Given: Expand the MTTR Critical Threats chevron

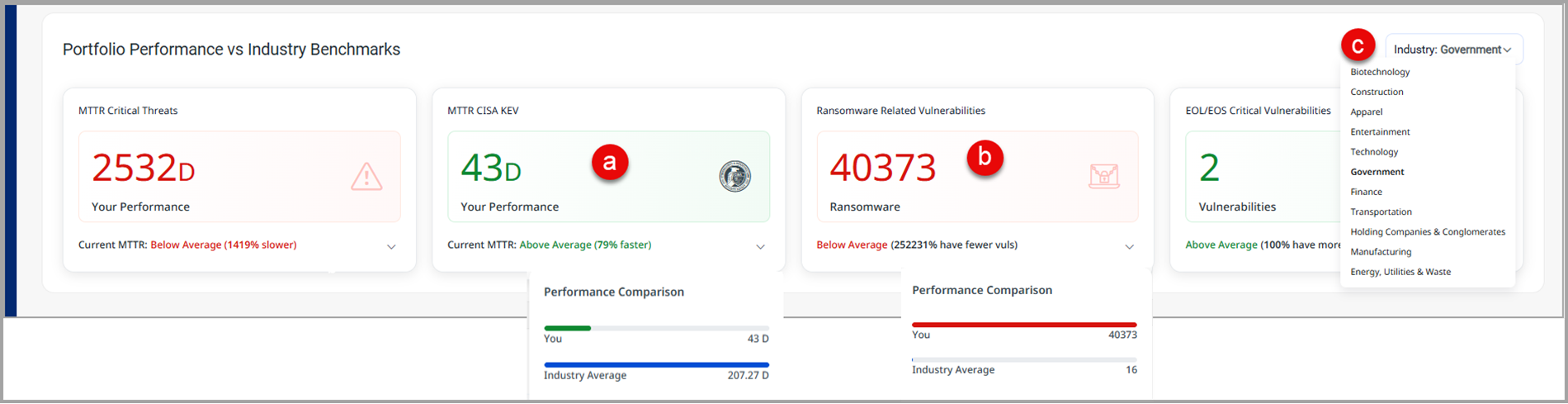Looking at the screenshot, I should click(x=391, y=246).
